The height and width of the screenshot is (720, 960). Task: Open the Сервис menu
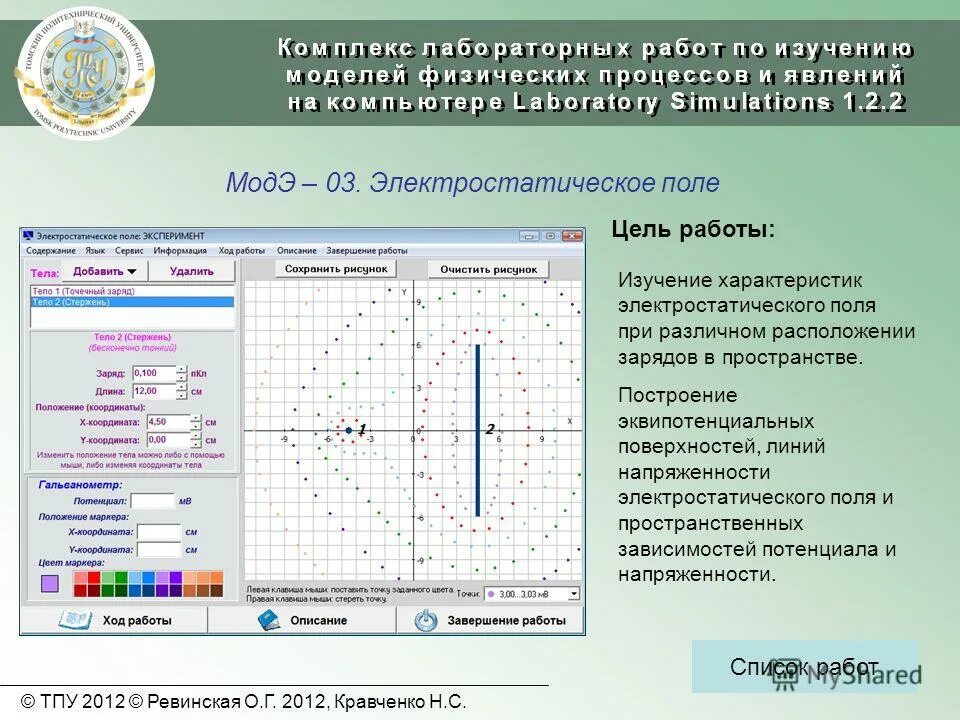pos(129,250)
